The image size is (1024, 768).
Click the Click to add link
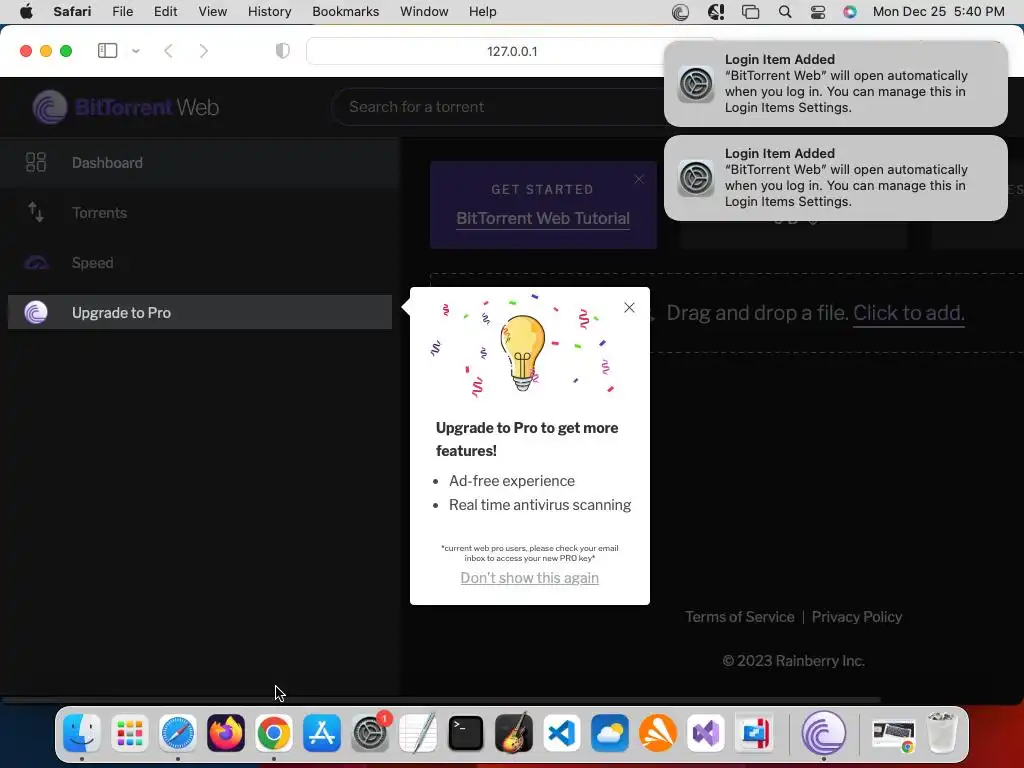point(908,313)
